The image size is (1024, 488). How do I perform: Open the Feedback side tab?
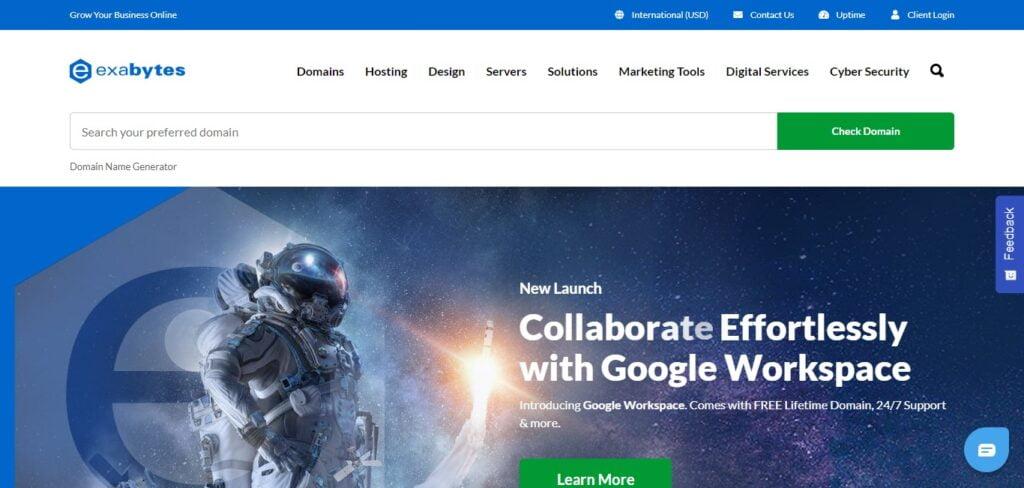[x=1010, y=244]
